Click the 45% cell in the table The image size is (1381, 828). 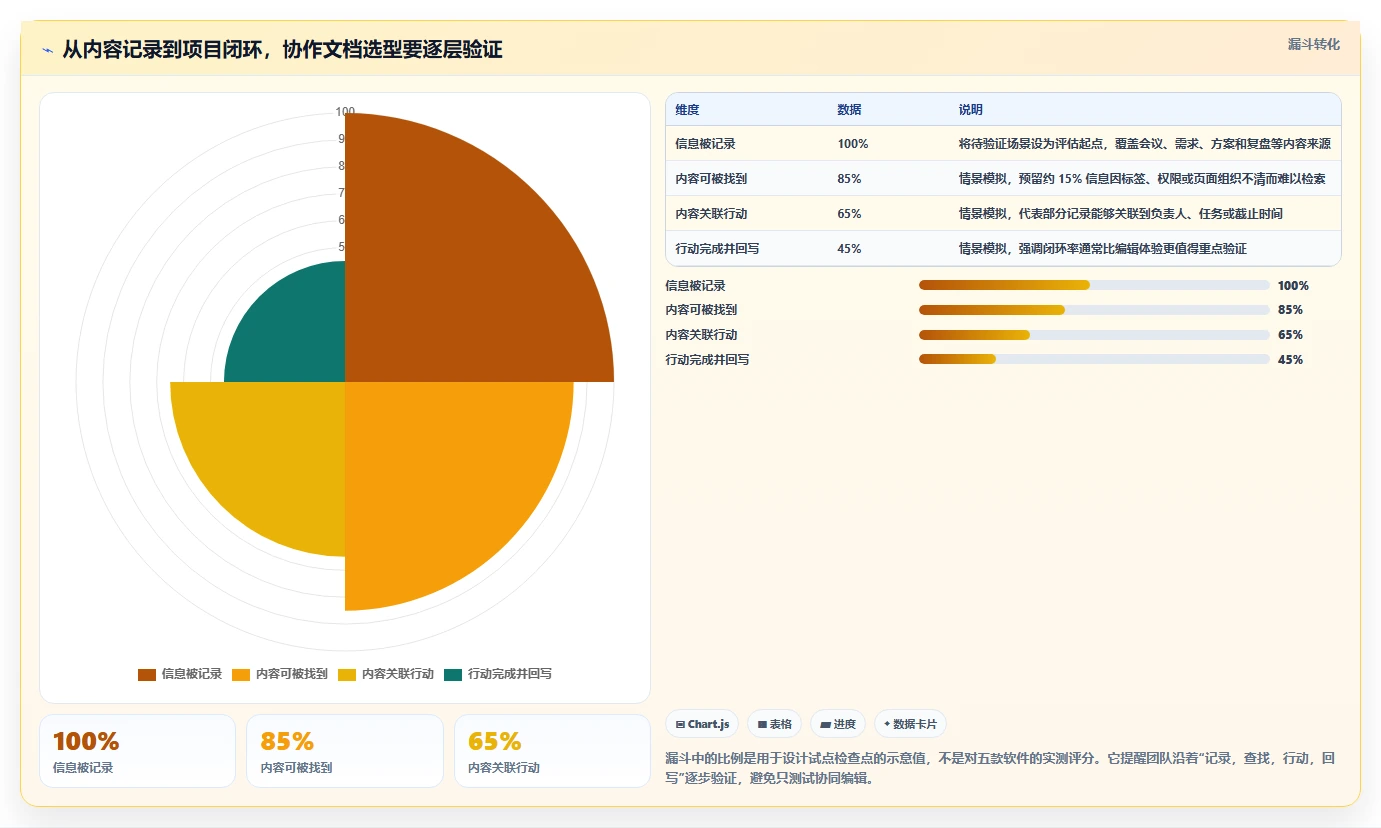pos(849,249)
